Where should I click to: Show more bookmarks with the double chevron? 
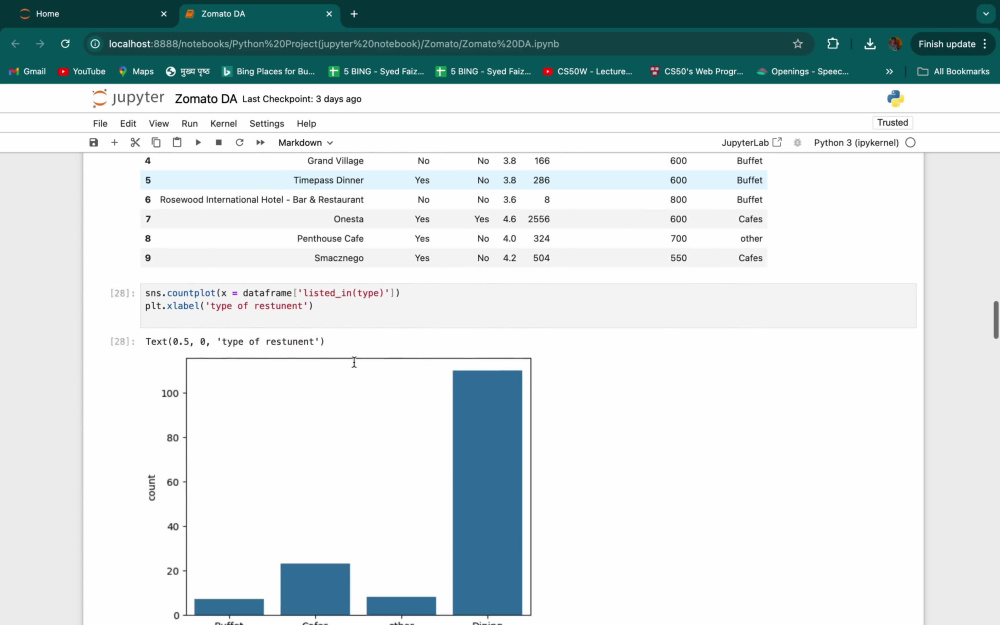[889, 71]
